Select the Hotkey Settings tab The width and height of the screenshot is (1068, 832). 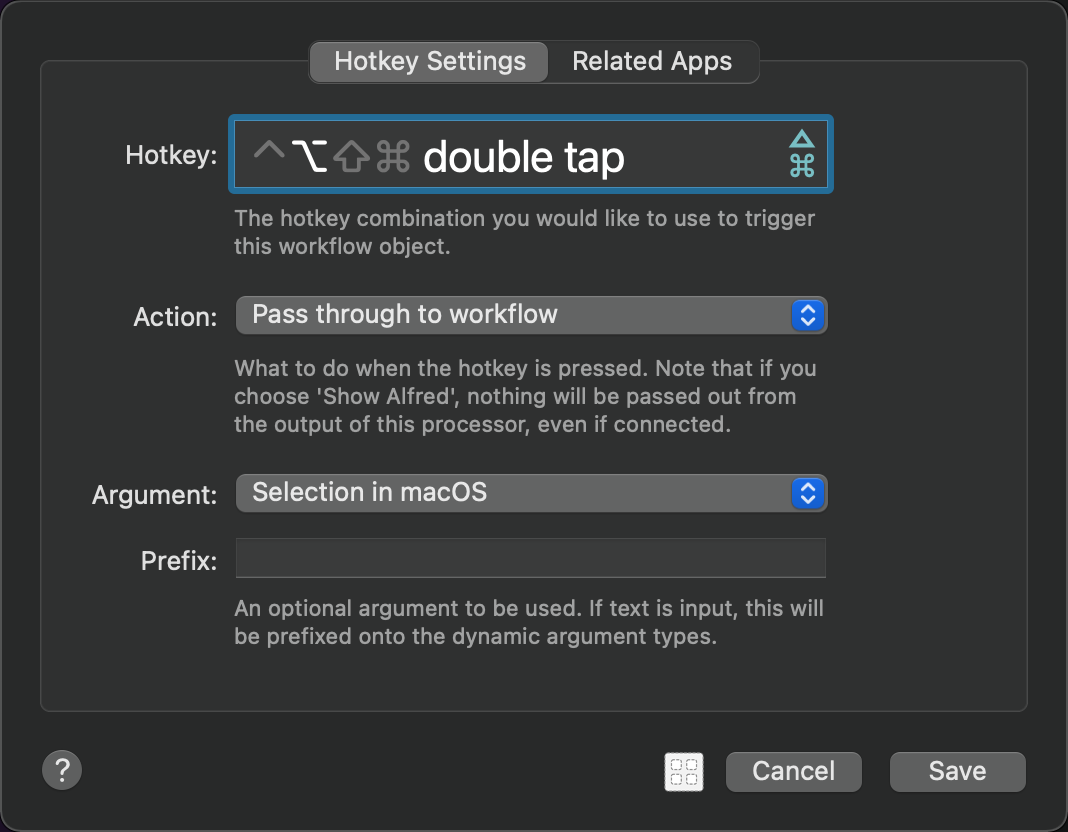[429, 61]
